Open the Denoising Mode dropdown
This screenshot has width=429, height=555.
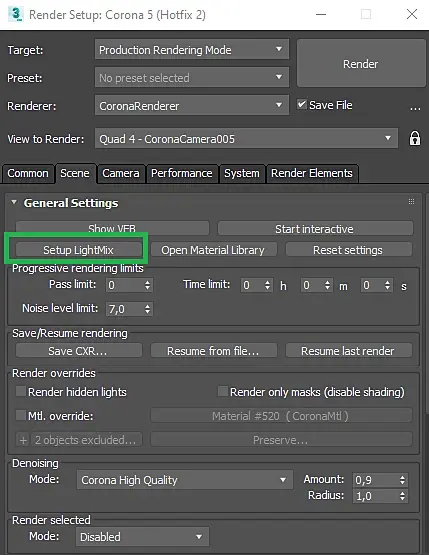185,480
